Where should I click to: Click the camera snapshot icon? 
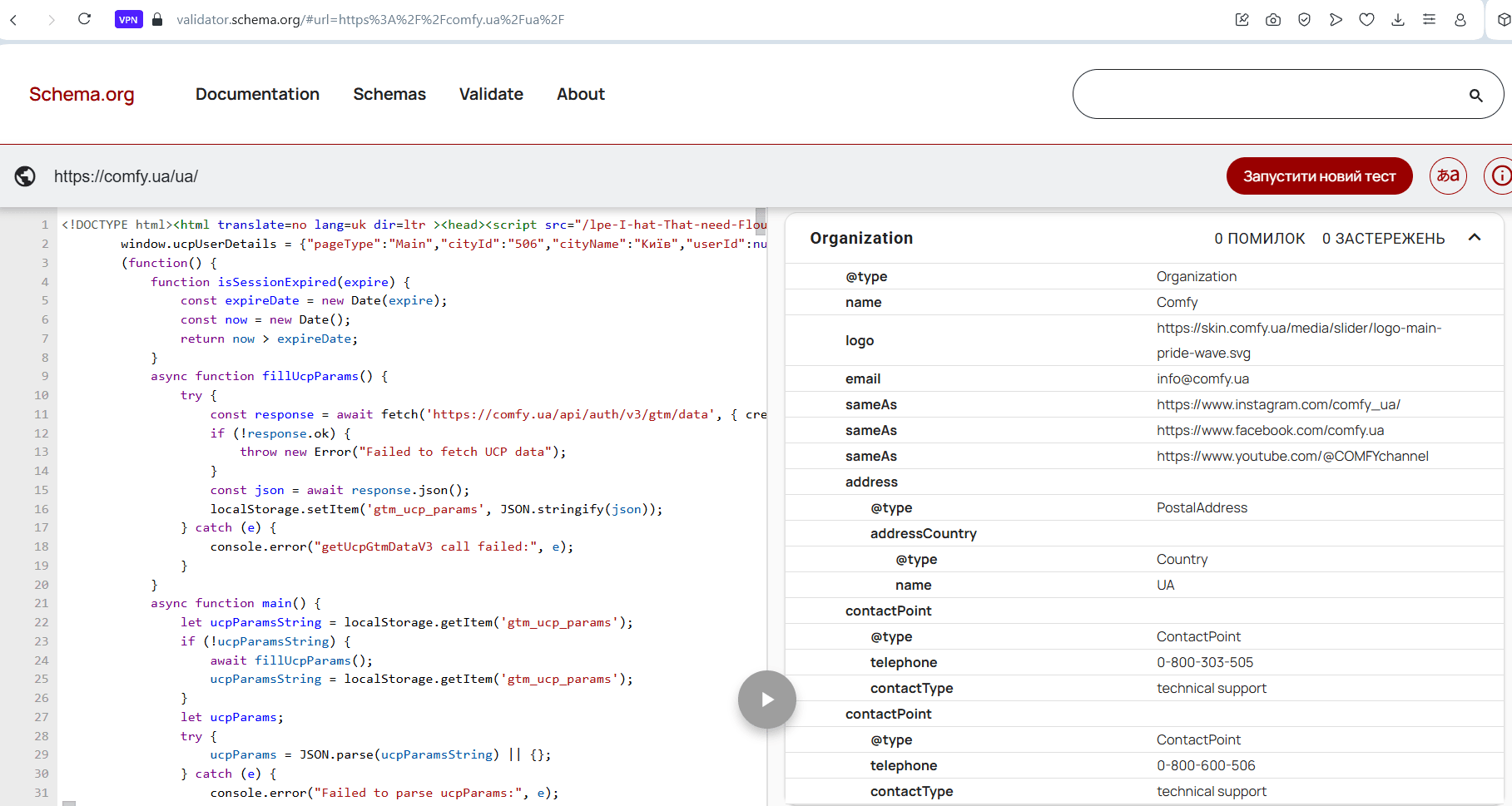(x=1273, y=19)
